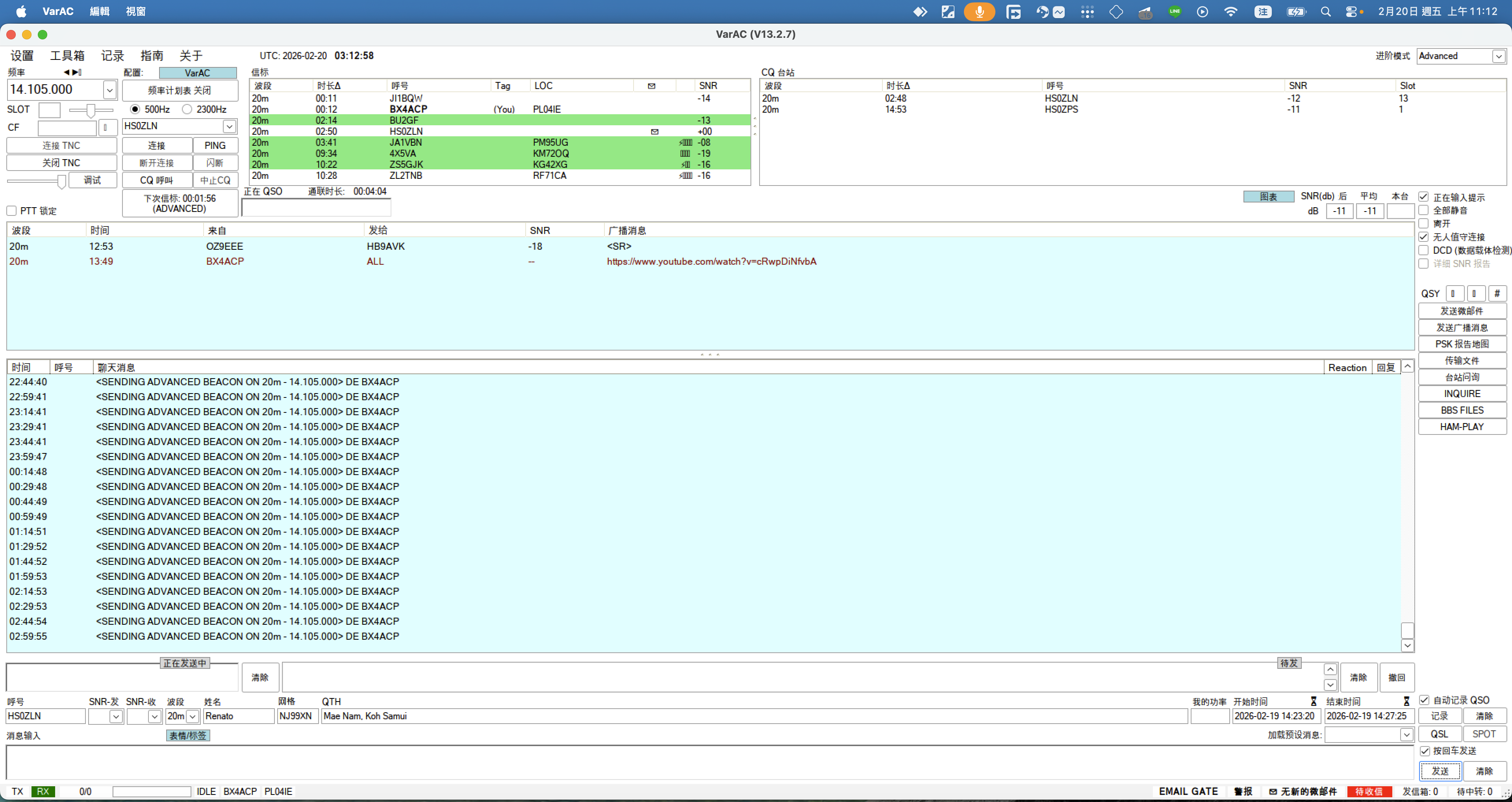
Task: Enable the PTT 锁定 checkbox
Action: point(12,211)
